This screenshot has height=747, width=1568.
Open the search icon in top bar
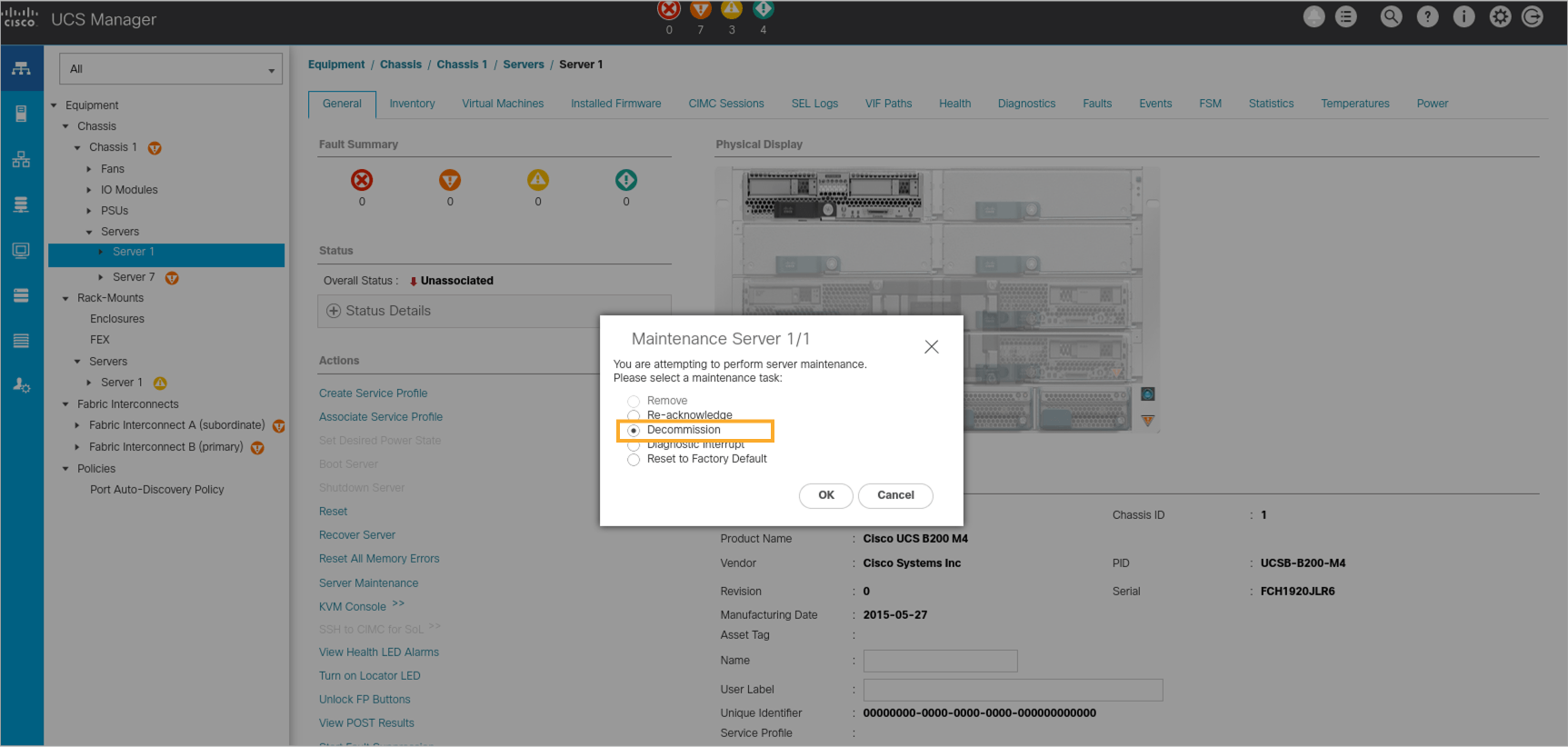coord(1391,16)
